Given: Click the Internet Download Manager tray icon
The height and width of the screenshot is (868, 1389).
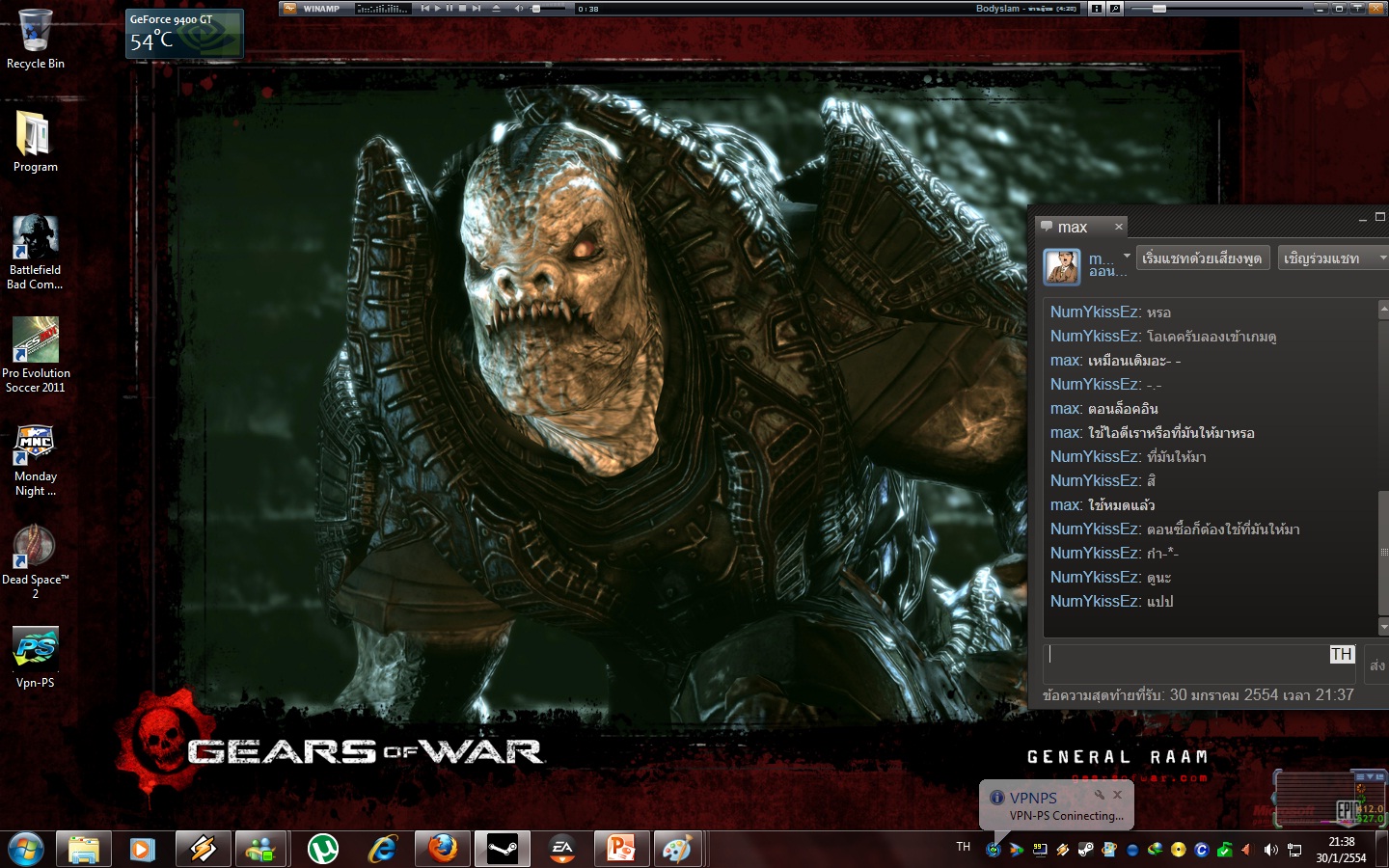Looking at the screenshot, I should tap(1156, 850).
